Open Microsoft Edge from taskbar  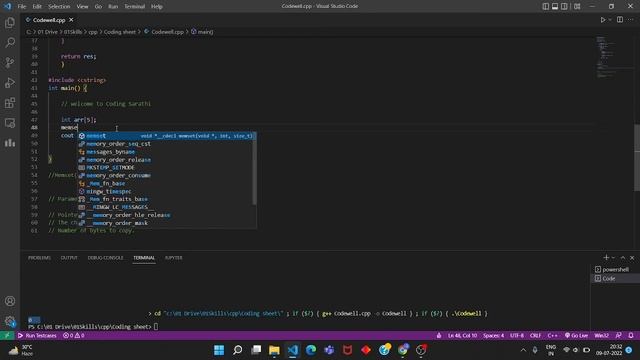click(x=311, y=350)
